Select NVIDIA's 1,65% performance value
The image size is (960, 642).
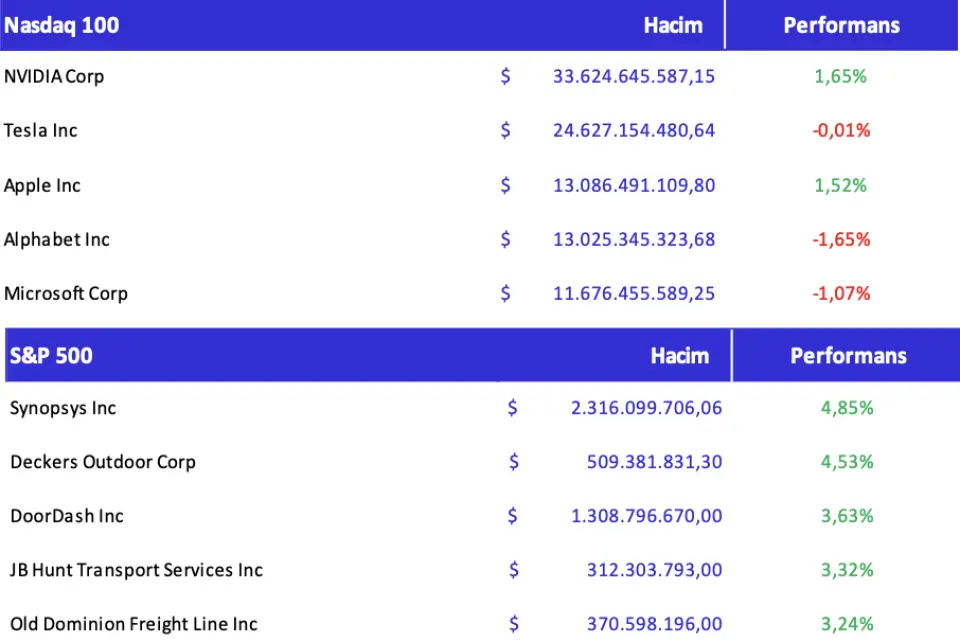840,76
